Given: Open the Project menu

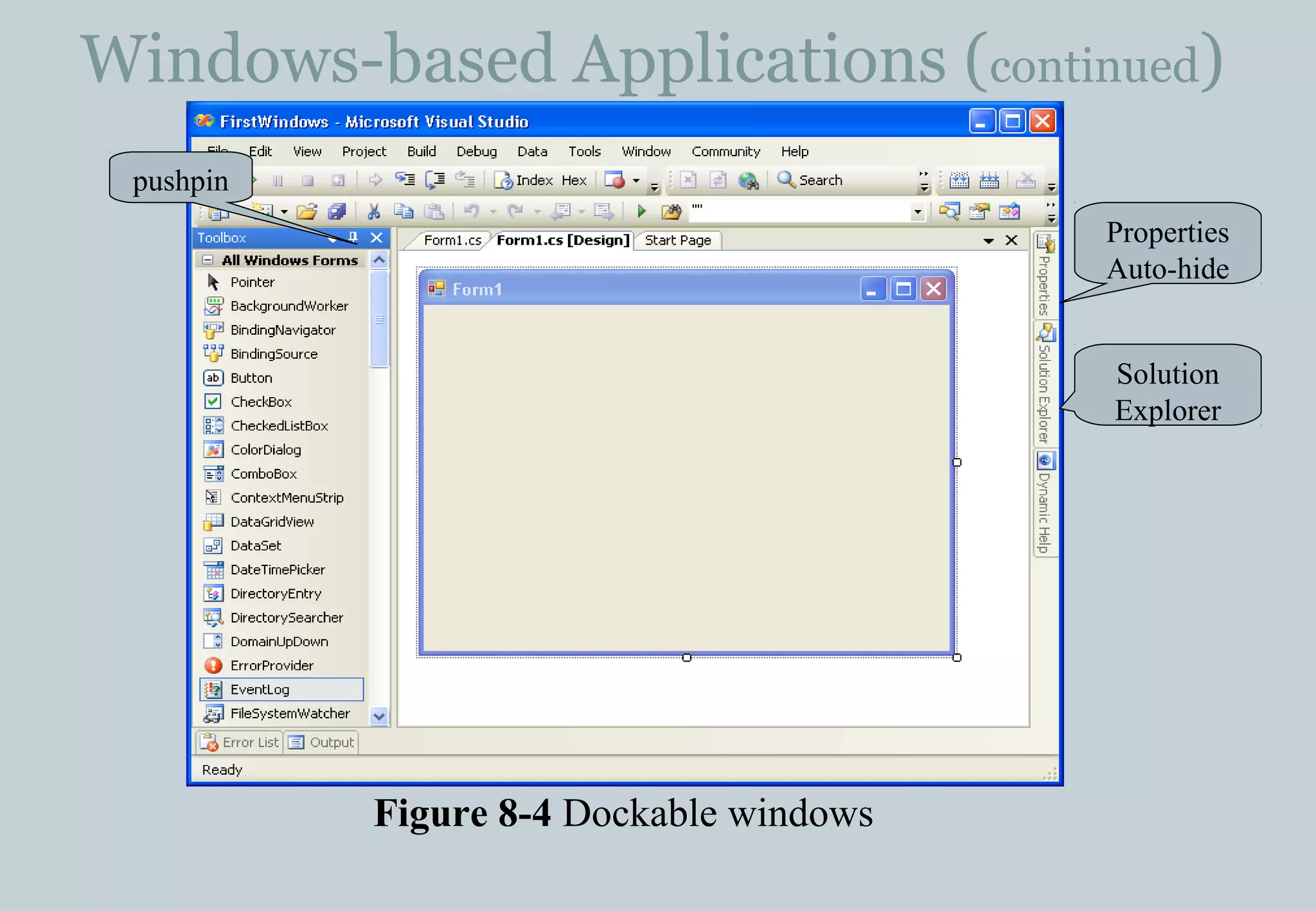Looking at the screenshot, I should click(x=364, y=152).
